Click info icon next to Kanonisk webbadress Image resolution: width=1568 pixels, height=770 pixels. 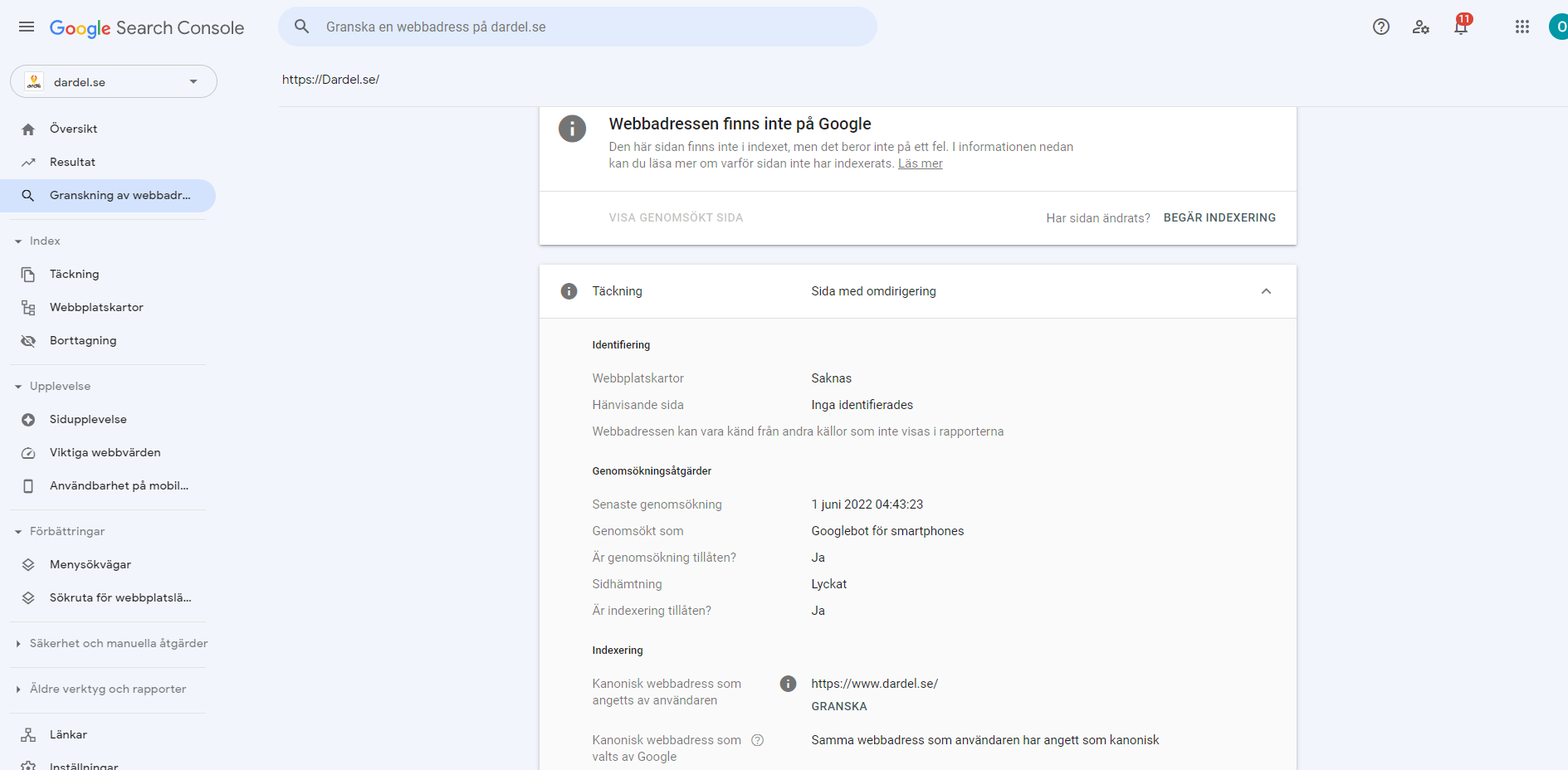[789, 684]
